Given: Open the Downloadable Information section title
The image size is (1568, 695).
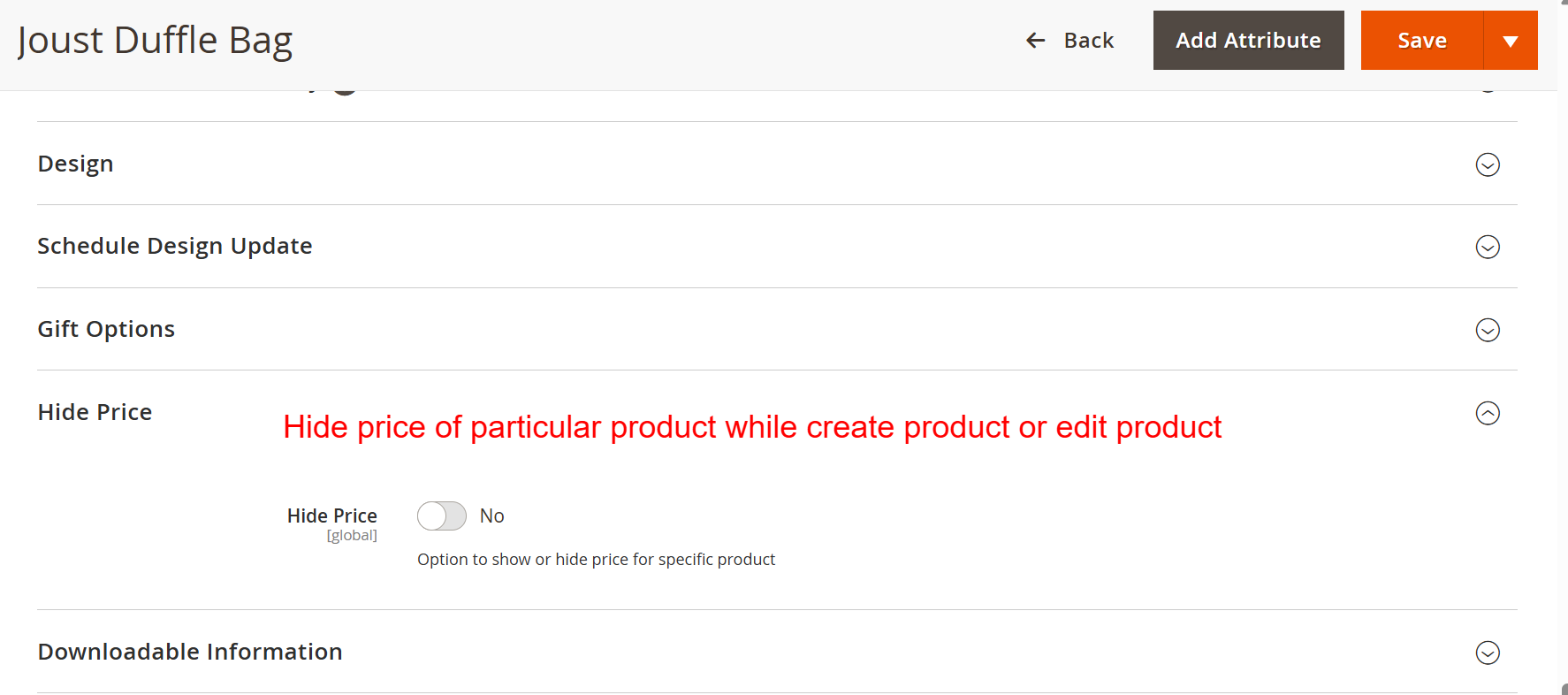Looking at the screenshot, I should [190, 652].
